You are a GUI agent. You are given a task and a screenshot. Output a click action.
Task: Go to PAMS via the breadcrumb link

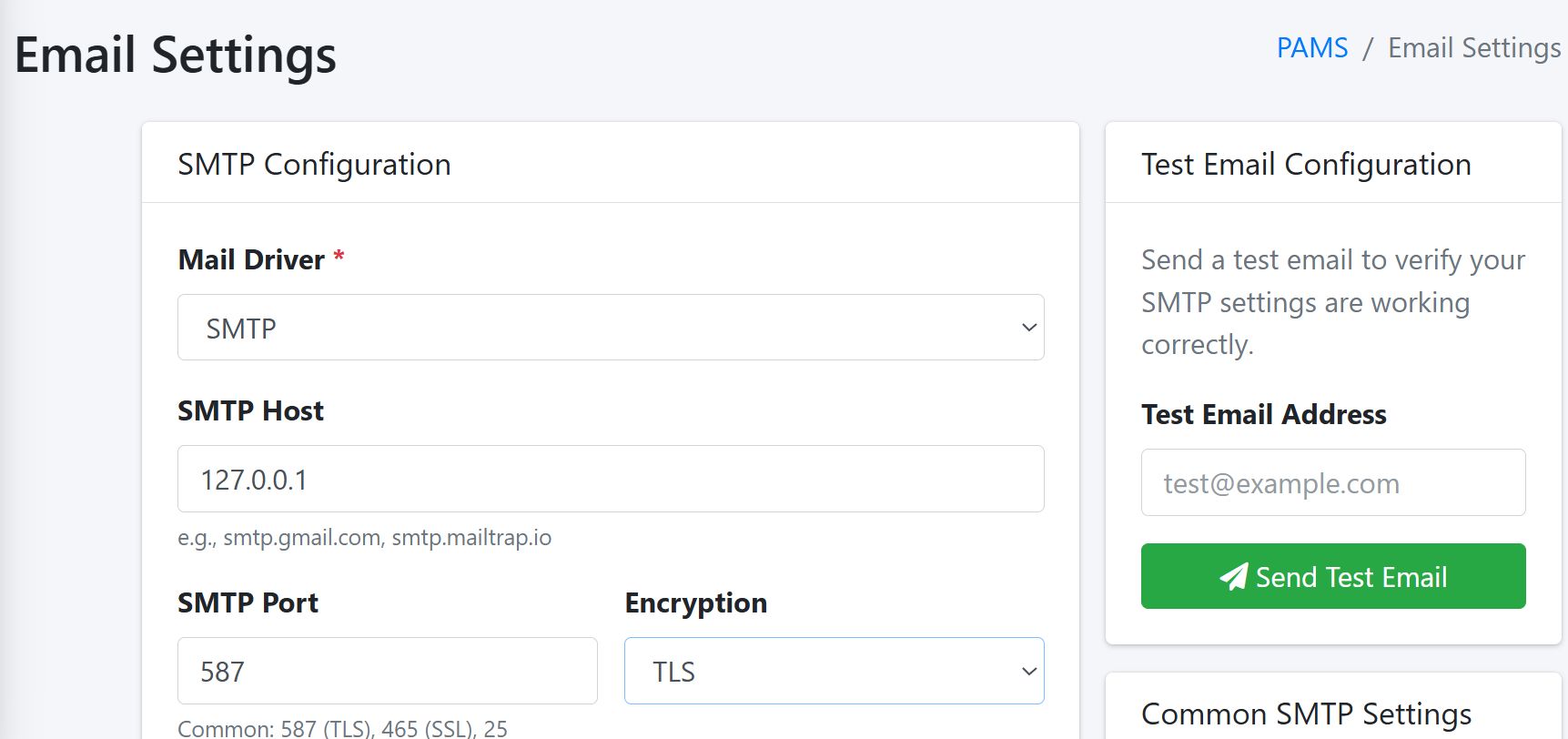(x=1311, y=48)
